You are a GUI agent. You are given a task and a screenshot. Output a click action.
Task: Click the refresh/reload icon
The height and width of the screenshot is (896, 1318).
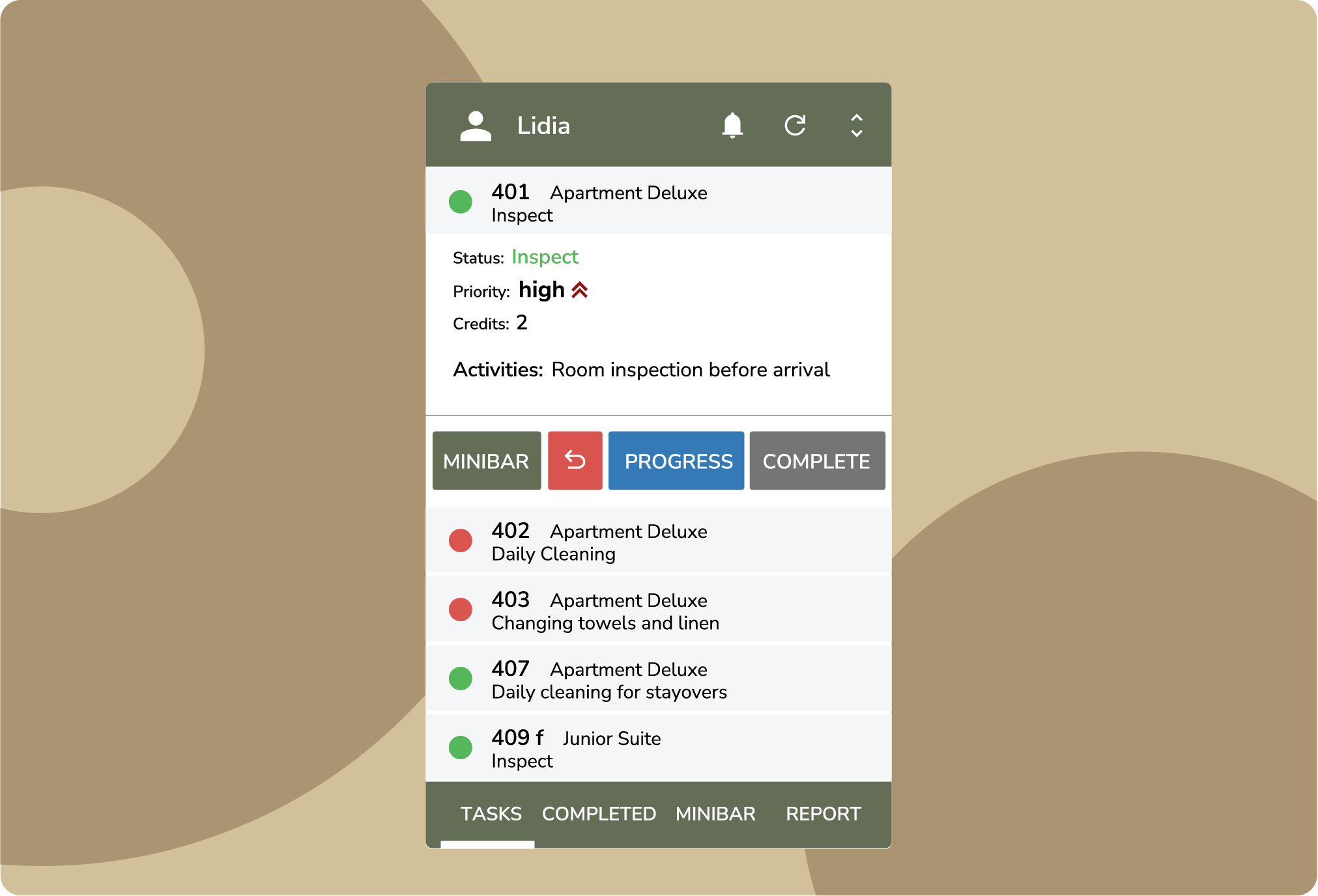click(x=795, y=126)
